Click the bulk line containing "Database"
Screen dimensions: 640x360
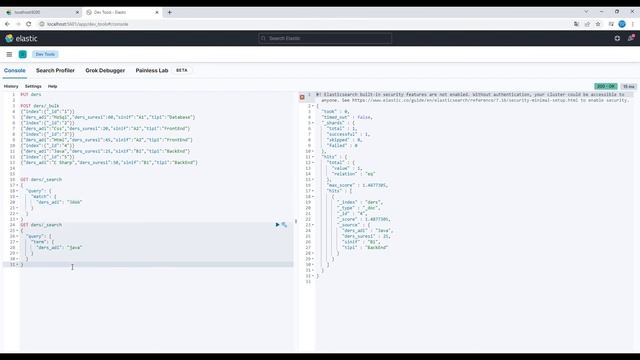tap(108, 117)
